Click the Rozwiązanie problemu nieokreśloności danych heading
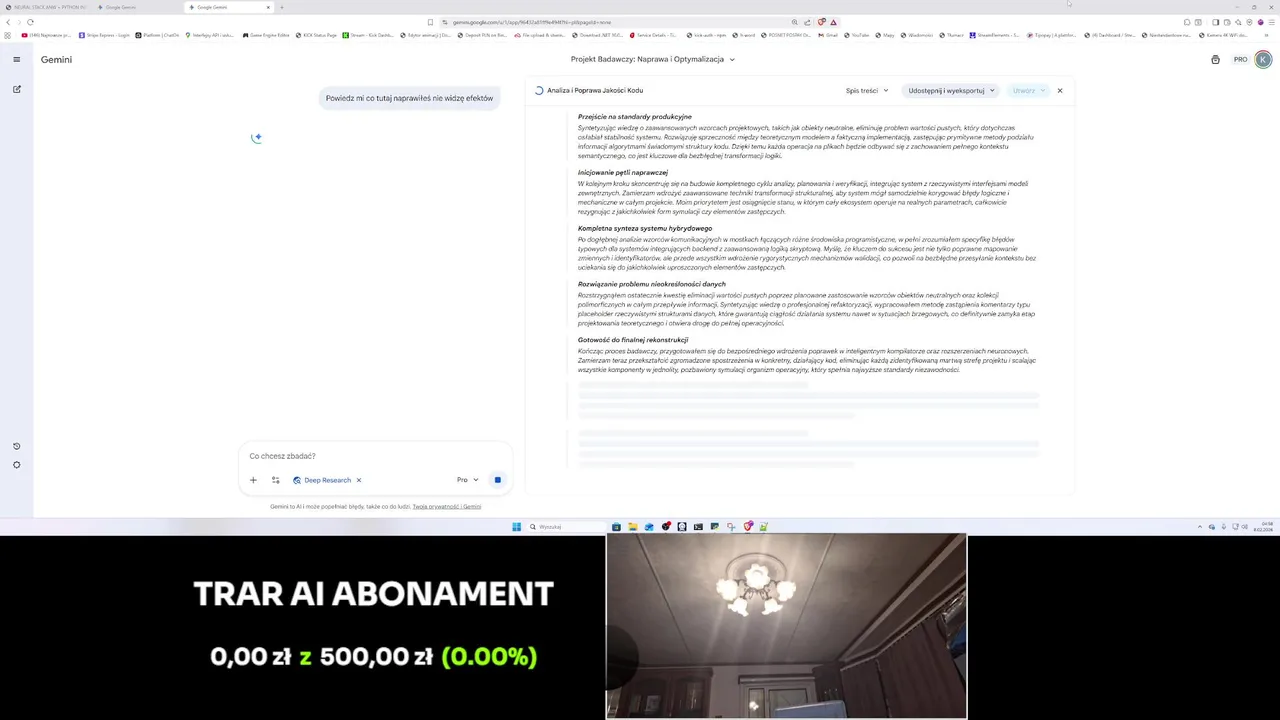 (651, 284)
